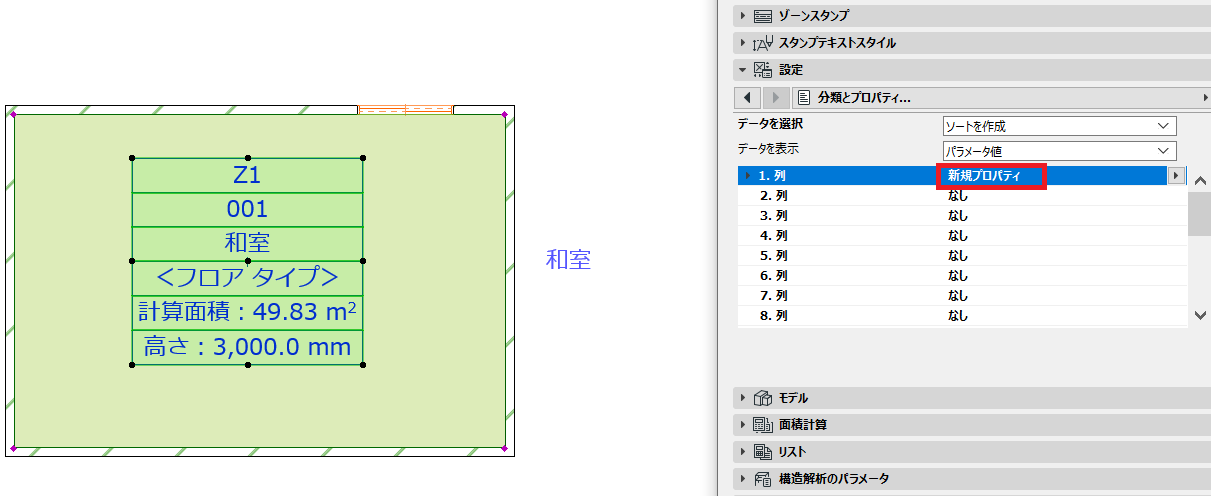Click the 面積計算 icon
1211x496 pixels.
point(763,425)
